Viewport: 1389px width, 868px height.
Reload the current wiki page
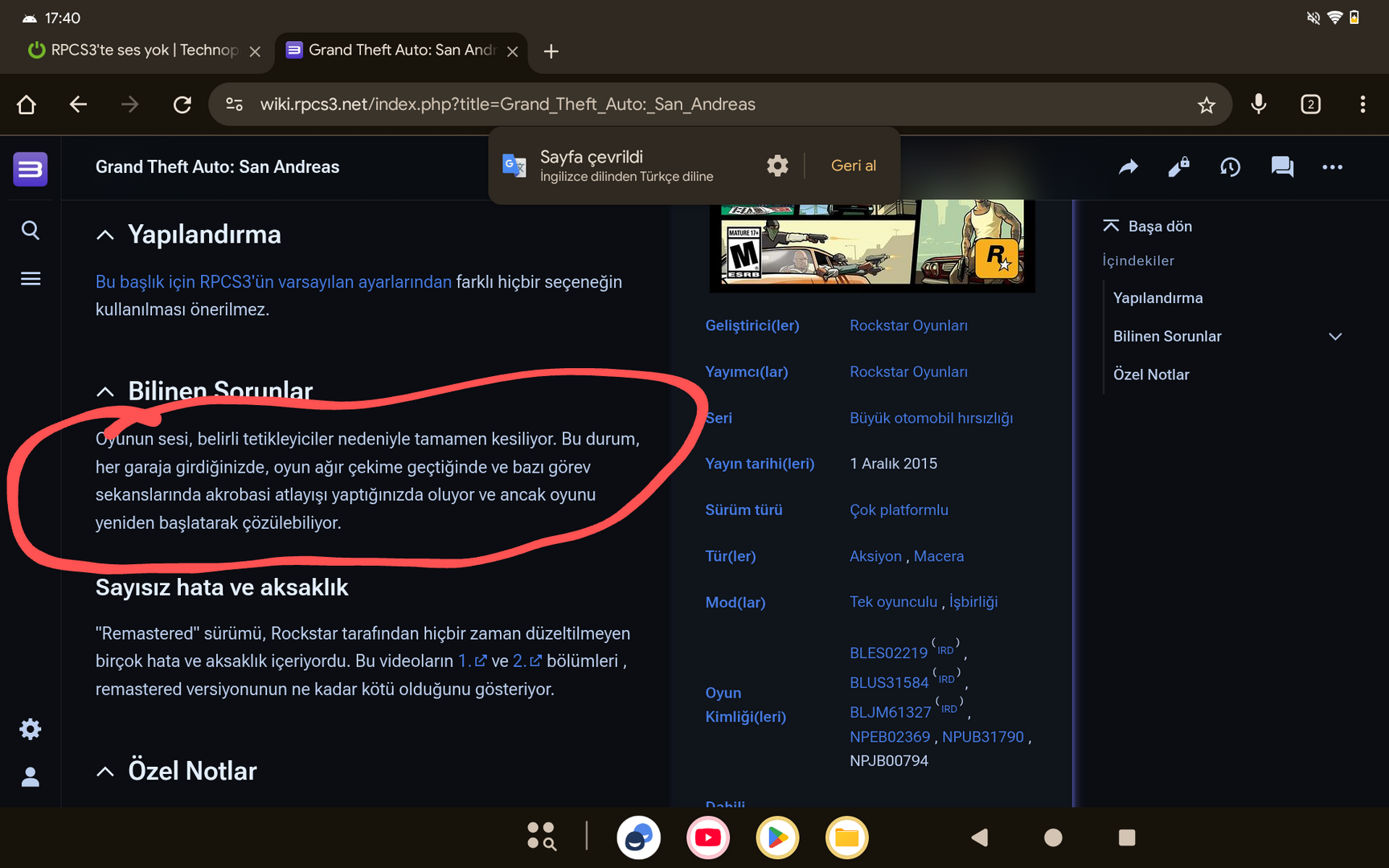point(182,104)
